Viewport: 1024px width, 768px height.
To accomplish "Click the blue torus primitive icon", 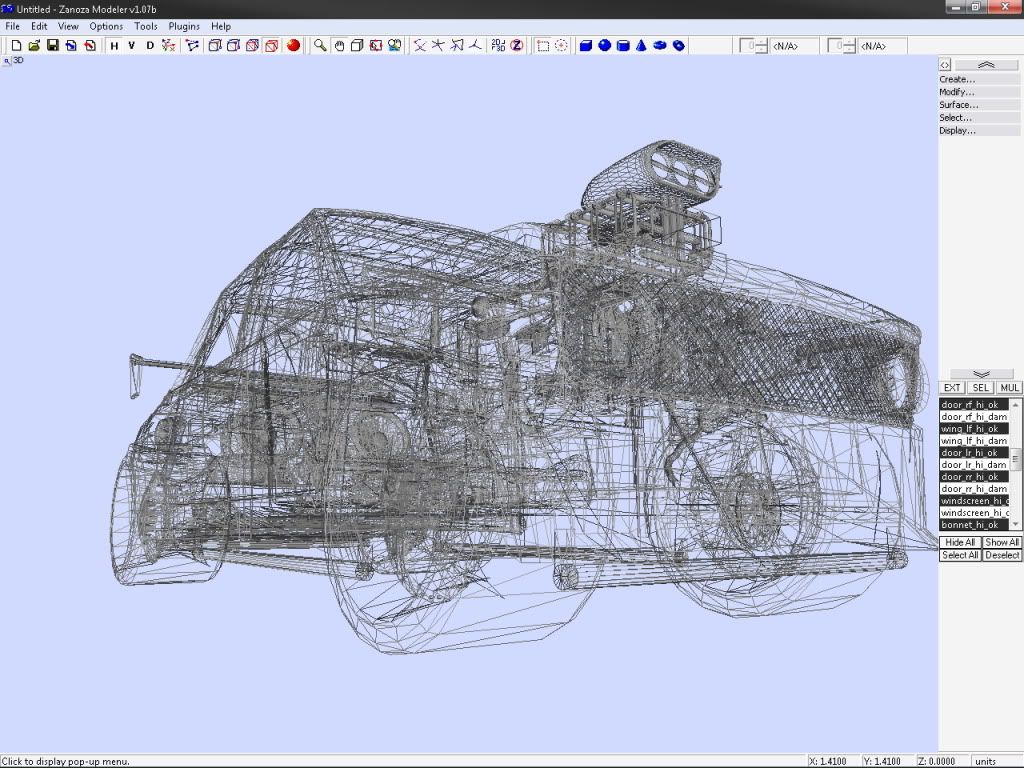I will [678, 45].
